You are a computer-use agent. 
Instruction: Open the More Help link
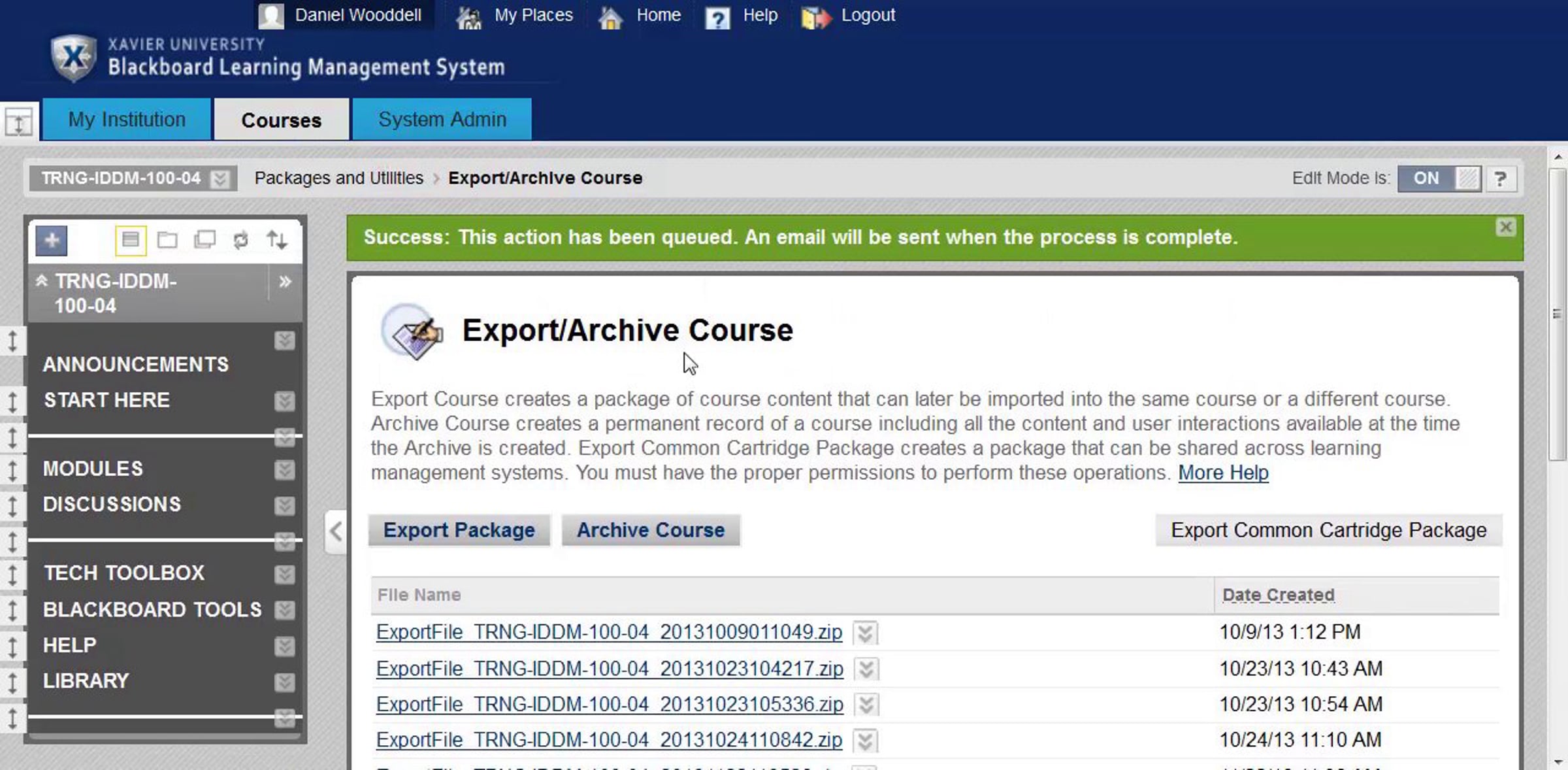pyautogui.click(x=1224, y=473)
